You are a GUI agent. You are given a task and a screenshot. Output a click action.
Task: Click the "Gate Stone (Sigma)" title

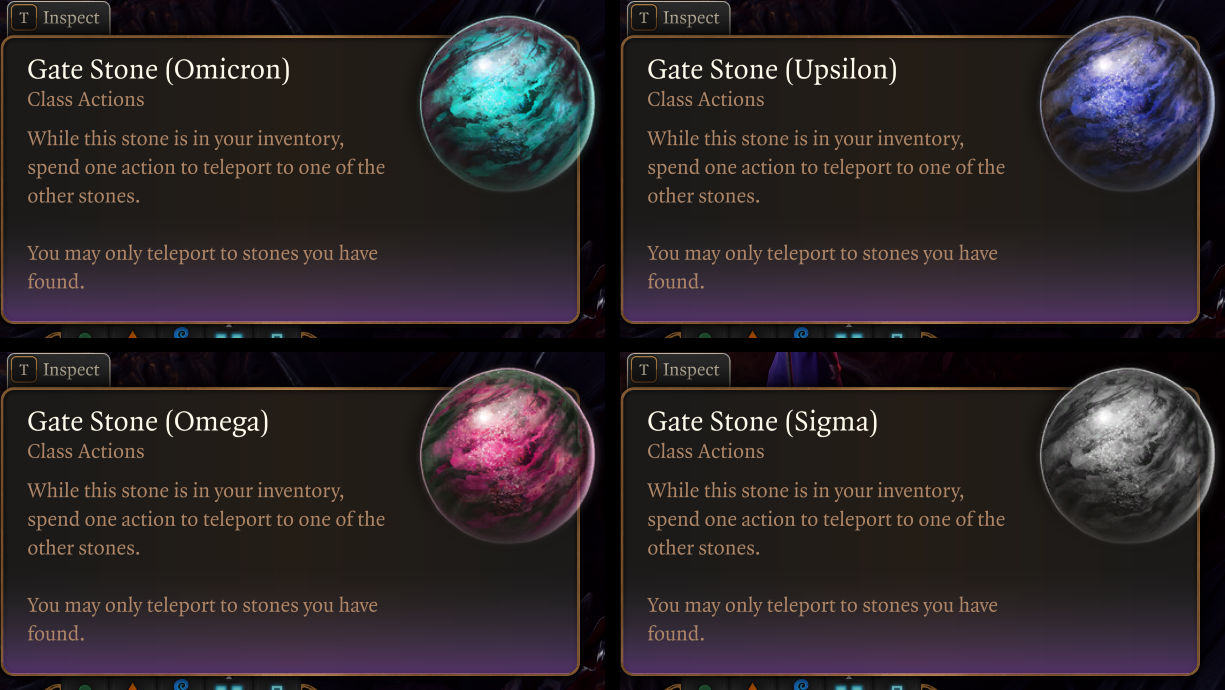pyautogui.click(x=762, y=422)
